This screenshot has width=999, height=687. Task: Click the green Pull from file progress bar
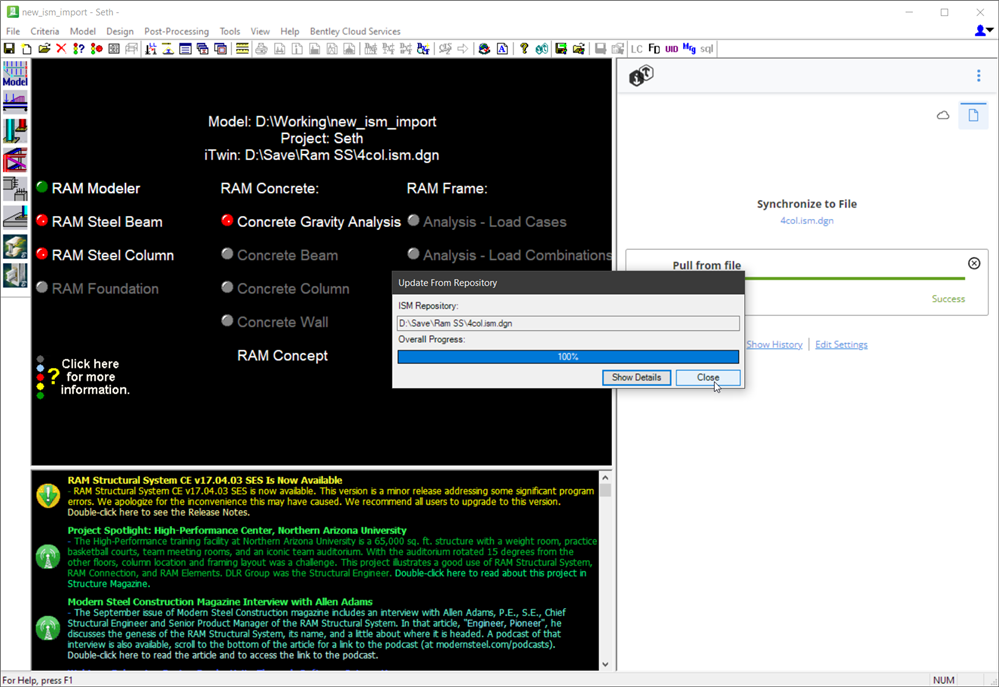click(x=854, y=278)
